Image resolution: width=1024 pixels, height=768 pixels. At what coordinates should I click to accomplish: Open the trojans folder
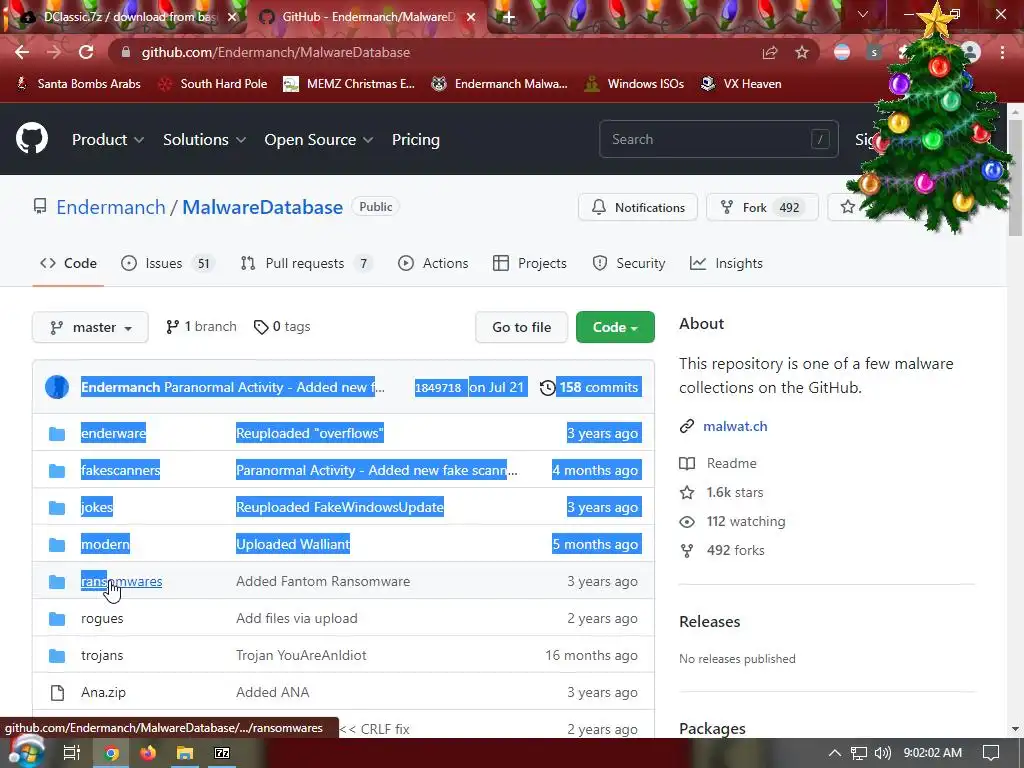pyautogui.click(x=102, y=655)
